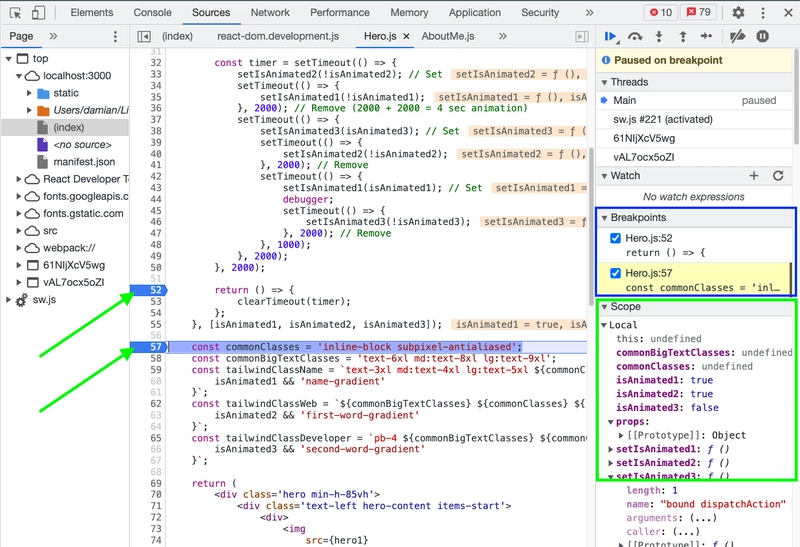The image size is (800, 547).
Task: Switch to the Console panel
Action: (x=153, y=12)
